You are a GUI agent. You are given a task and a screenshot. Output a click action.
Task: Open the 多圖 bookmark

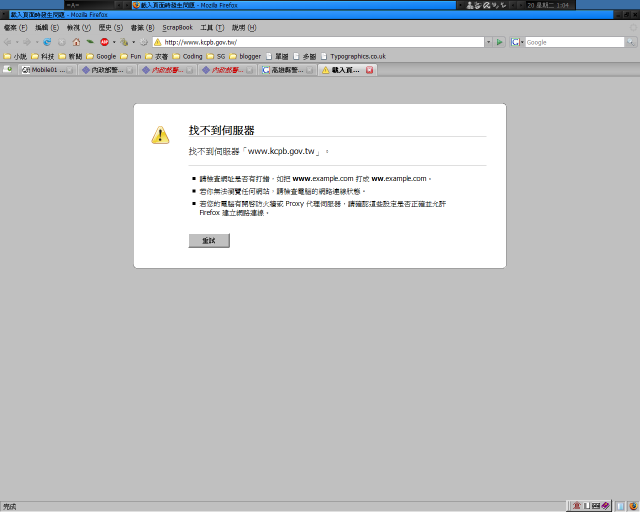pos(305,56)
